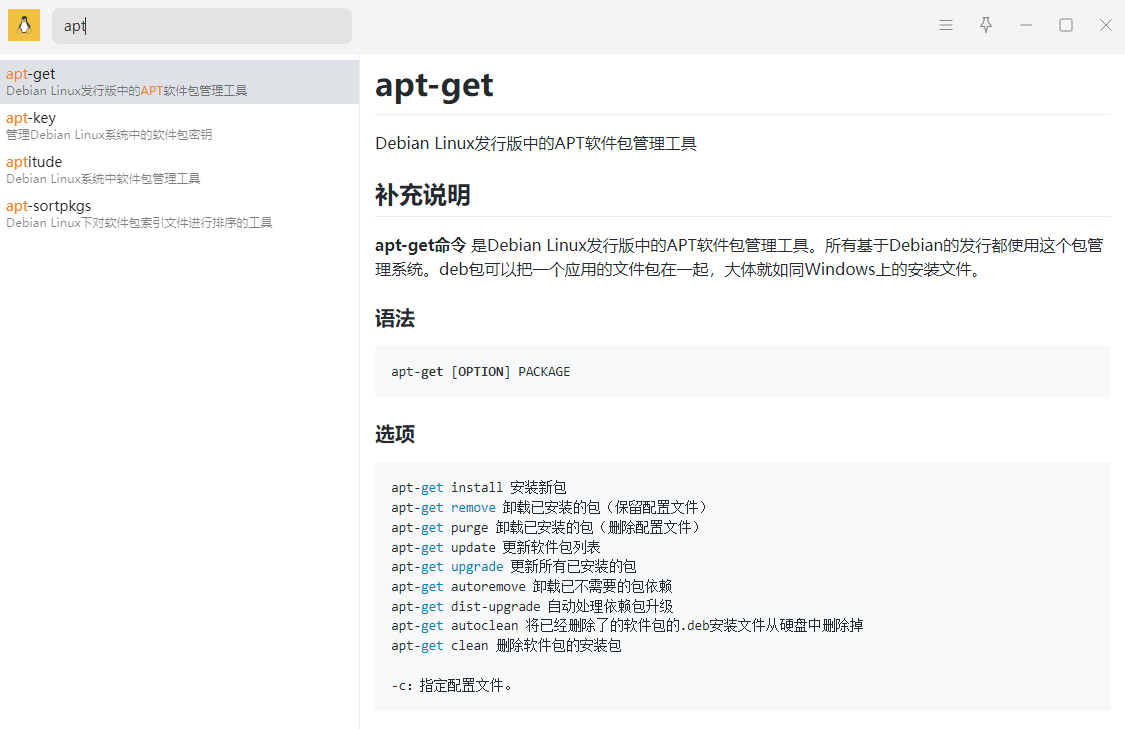Open the hamburger menu icon

pyautogui.click(x=946, y=25)
